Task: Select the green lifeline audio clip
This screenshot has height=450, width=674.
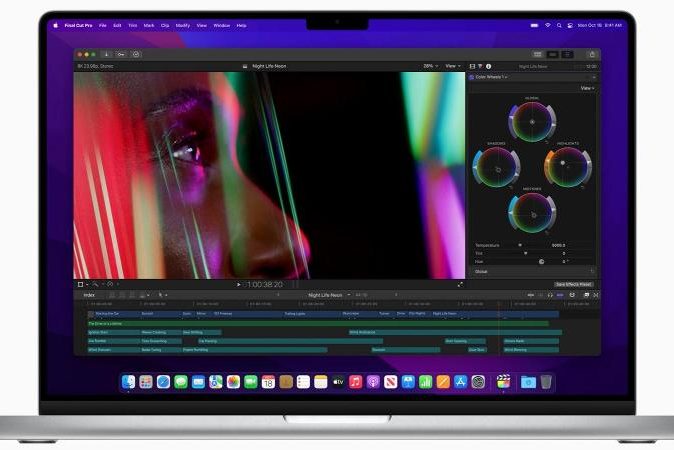Action: coord(318,324)
